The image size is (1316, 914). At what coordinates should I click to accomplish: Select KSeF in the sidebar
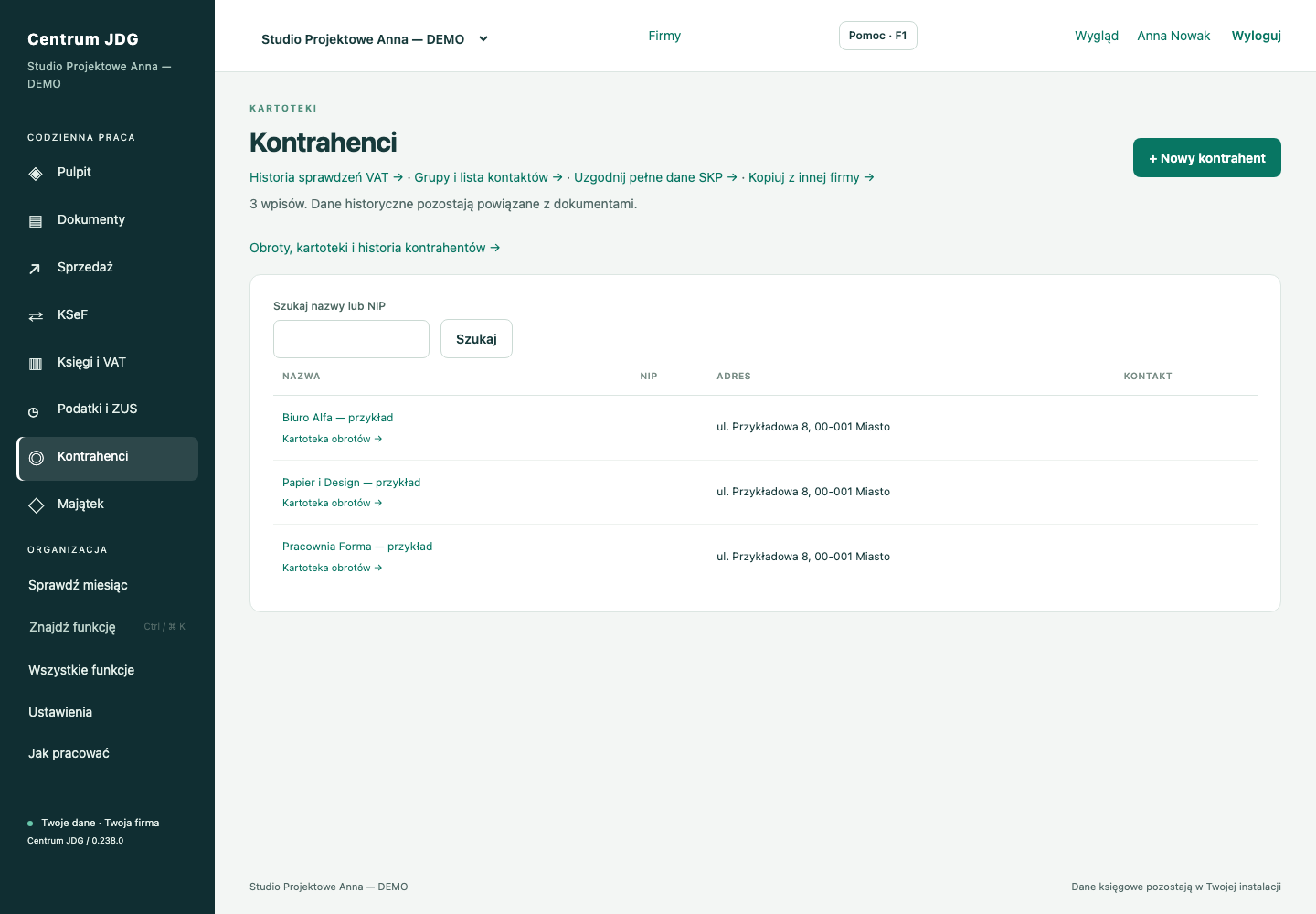point(108,315)
